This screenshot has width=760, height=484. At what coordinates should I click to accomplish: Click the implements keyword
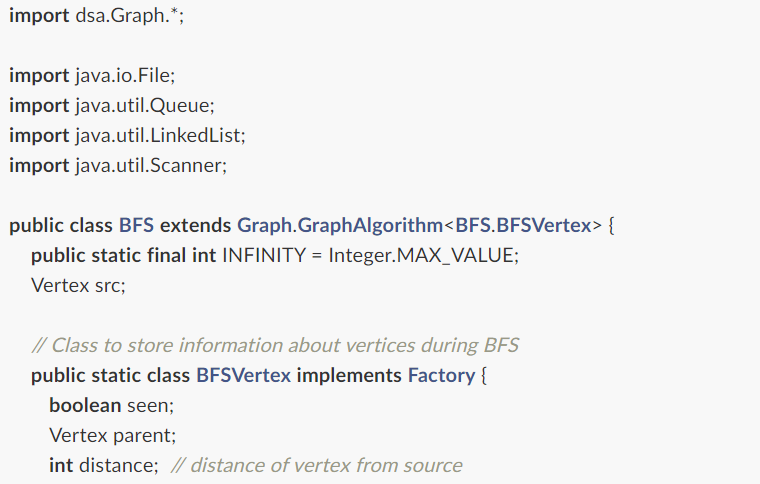[349, 376]
